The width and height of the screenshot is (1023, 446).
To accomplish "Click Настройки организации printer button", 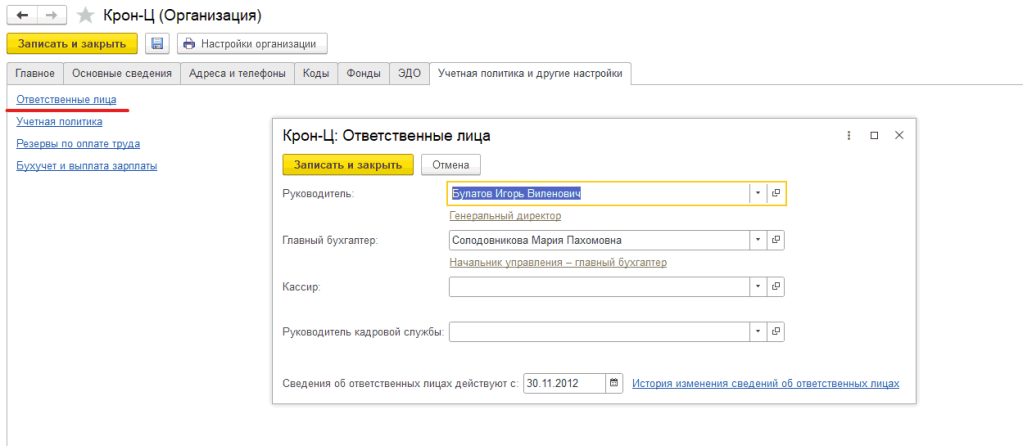I will coord(252,43).
